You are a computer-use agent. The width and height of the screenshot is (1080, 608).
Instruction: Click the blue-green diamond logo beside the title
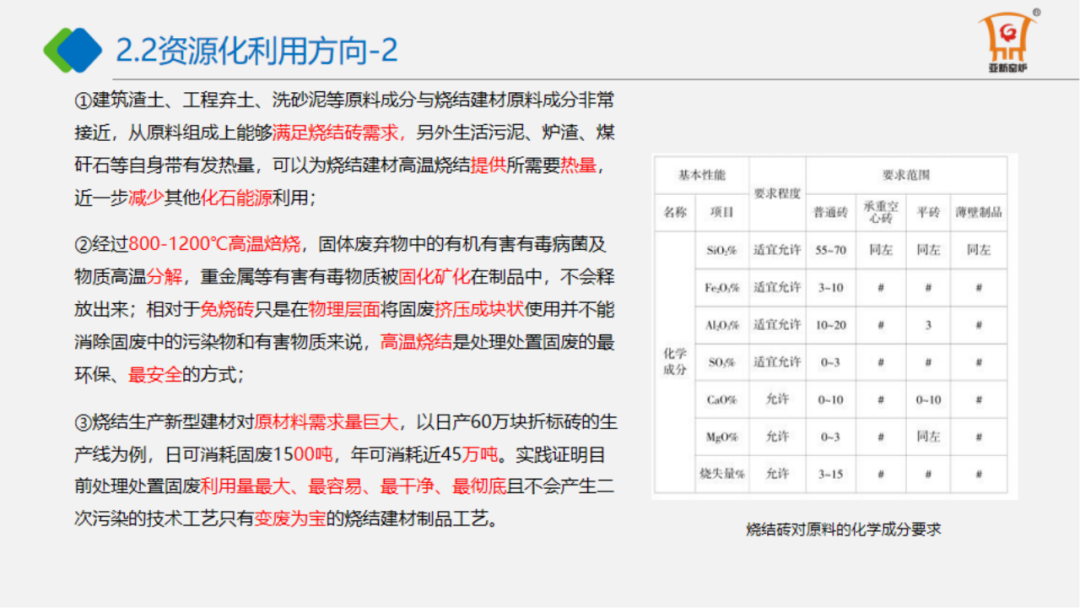72,50
